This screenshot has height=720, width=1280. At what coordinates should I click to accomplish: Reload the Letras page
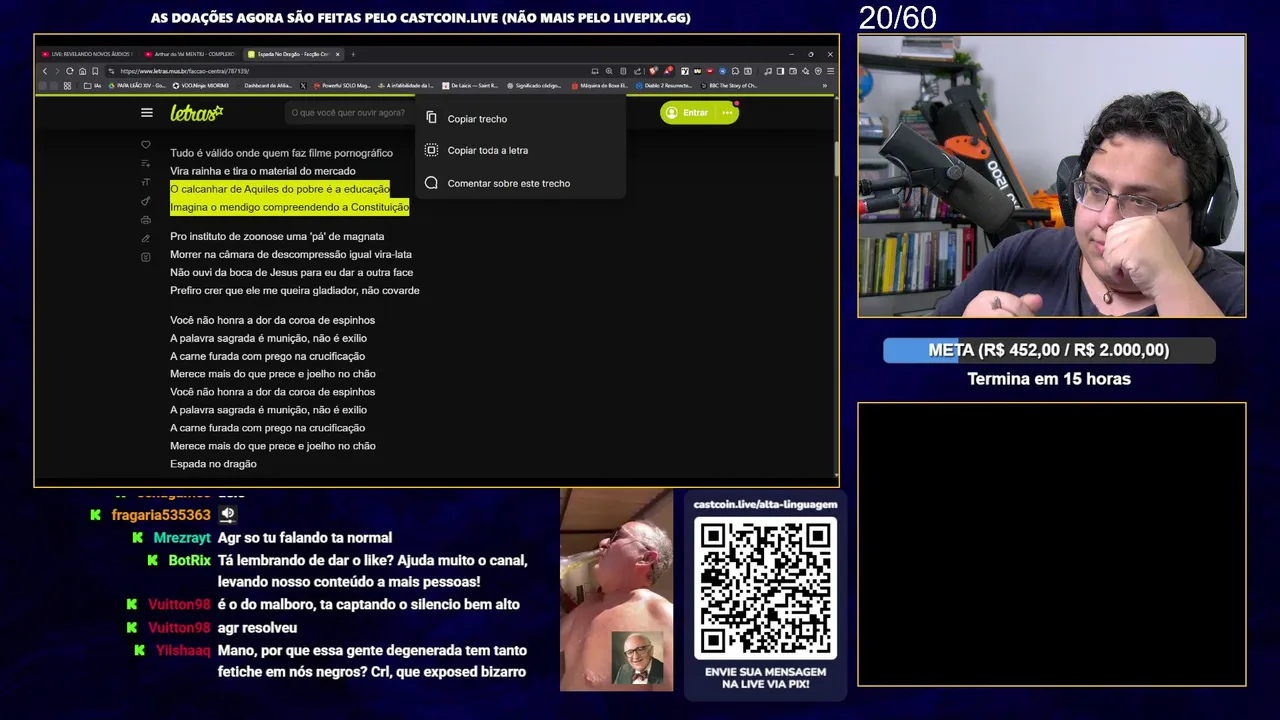click(x=70, y=71)
